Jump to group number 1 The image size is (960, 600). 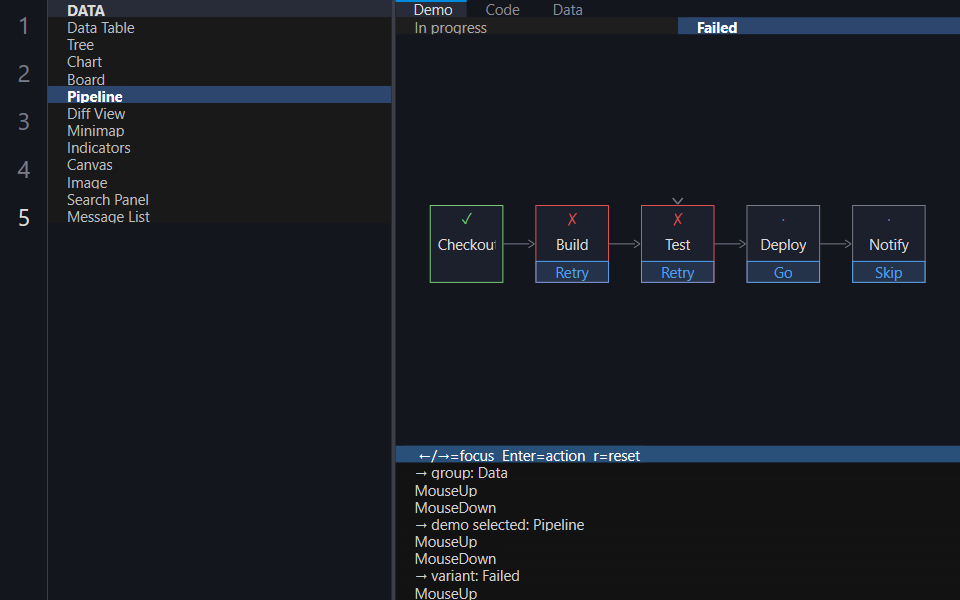(x=24, y=26)
